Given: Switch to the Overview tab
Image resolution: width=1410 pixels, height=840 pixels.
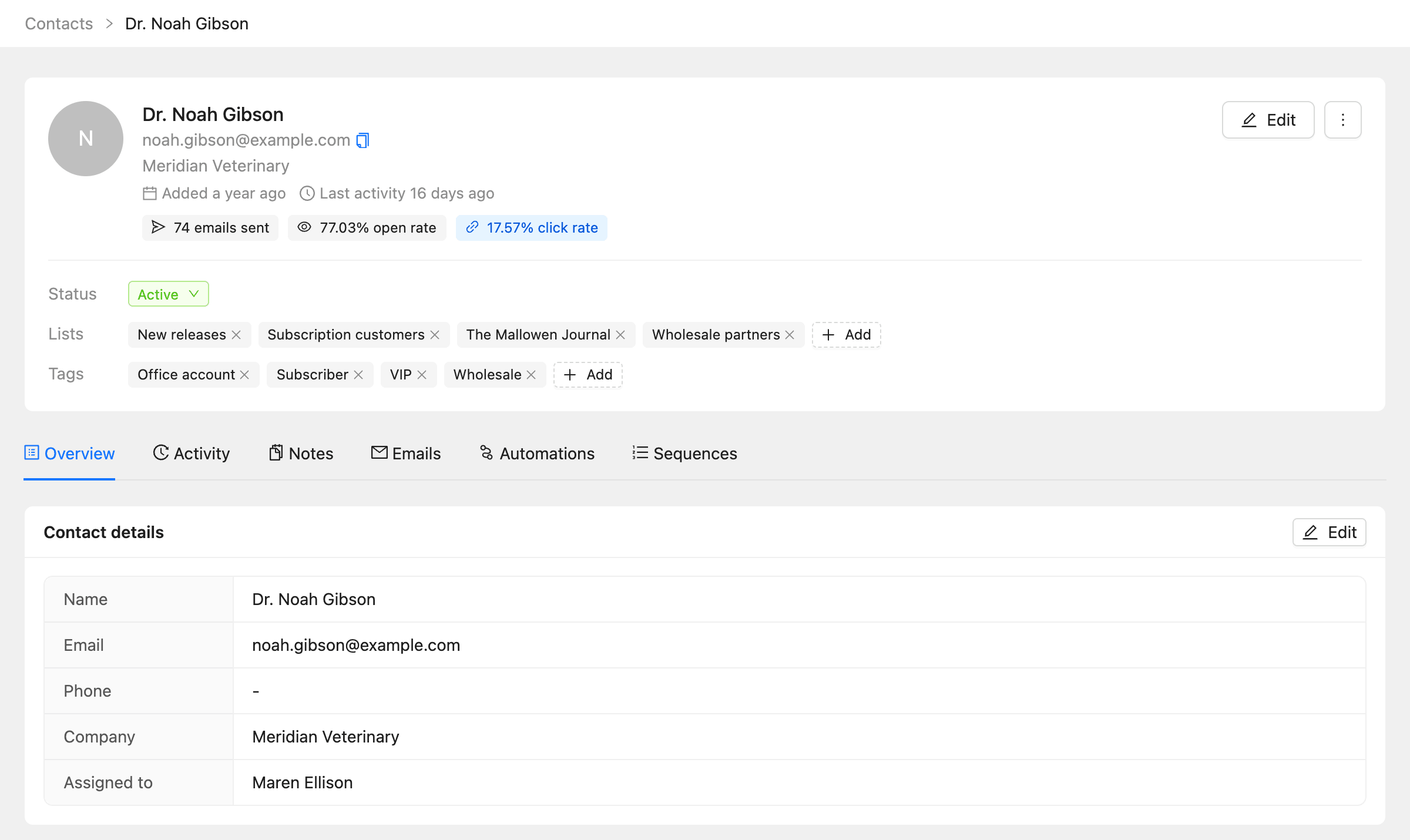Looking at the screenshot, I should 69,453.
